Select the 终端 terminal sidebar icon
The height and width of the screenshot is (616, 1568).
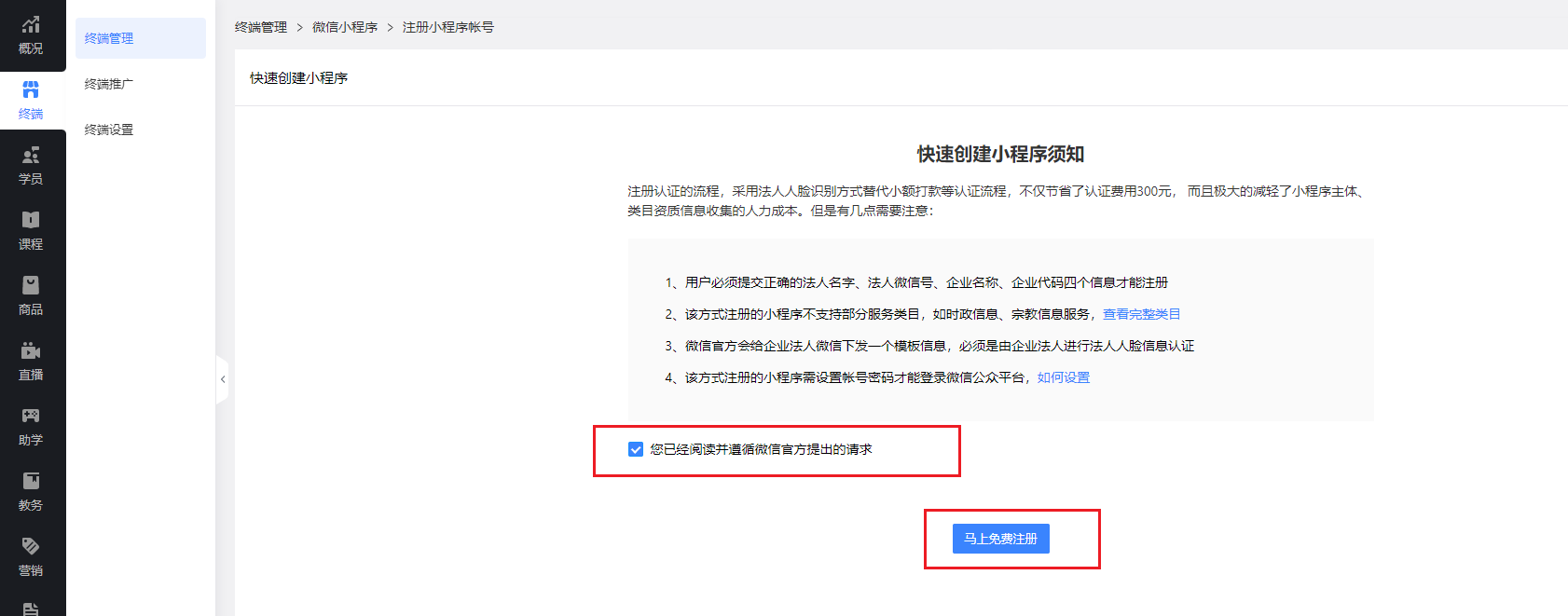31,101
